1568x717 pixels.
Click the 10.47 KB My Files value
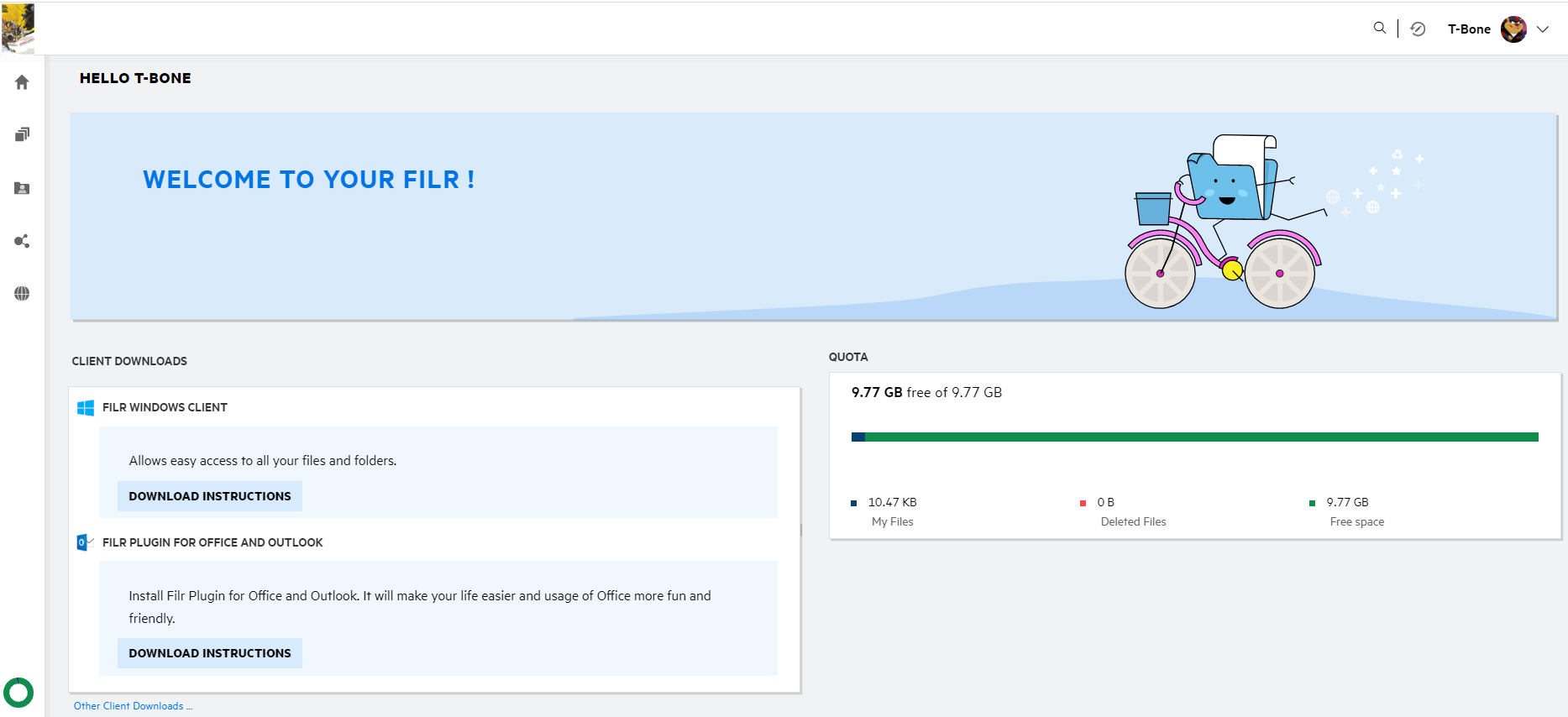pyautogui.click(x=892, y=502)
